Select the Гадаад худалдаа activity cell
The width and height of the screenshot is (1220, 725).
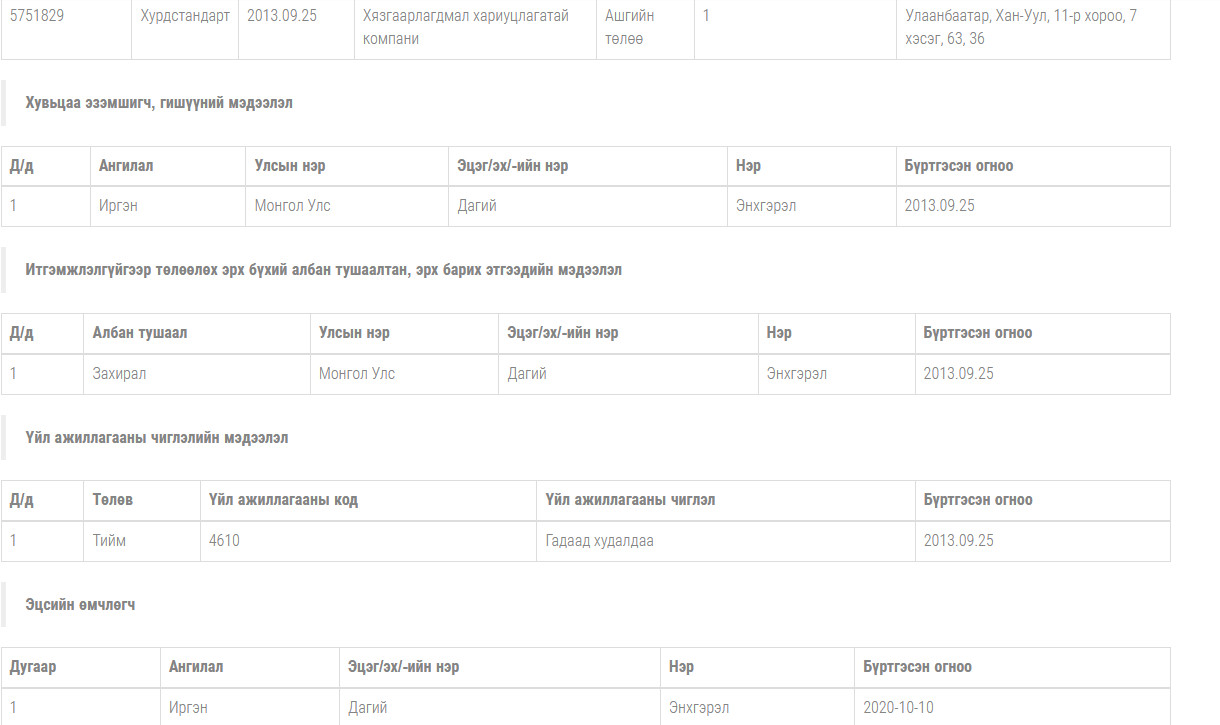click(x=600, y=541)
